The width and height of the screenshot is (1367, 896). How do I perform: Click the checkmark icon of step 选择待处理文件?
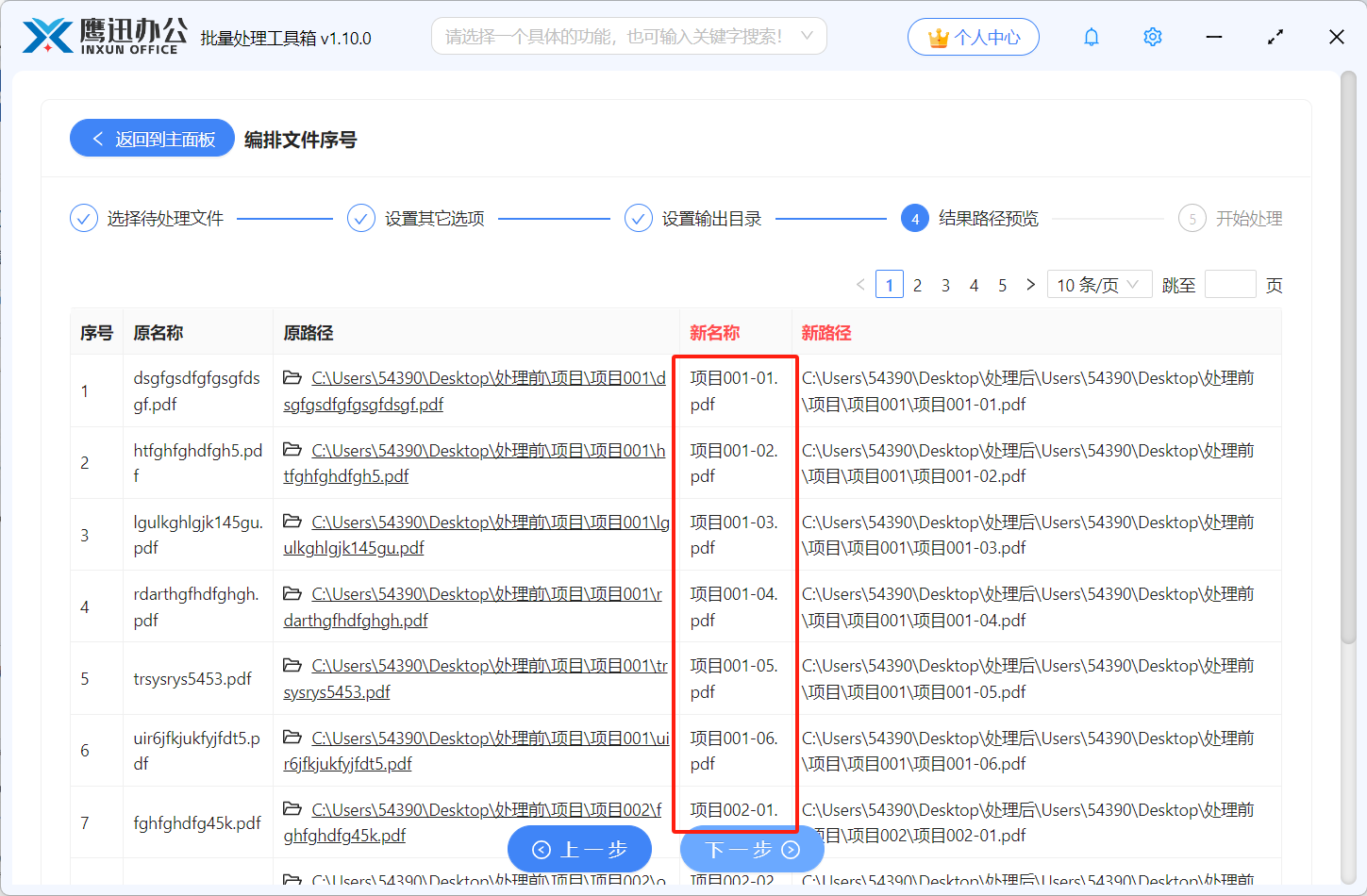pos(83,217)
